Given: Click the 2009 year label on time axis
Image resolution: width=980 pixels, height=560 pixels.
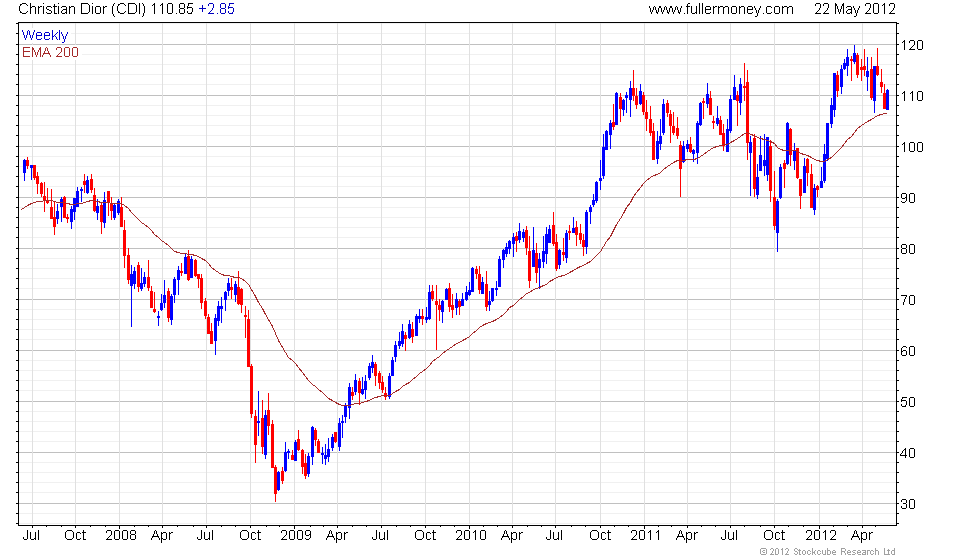Looking at the screenshot, I should click(x=296, y=536).
